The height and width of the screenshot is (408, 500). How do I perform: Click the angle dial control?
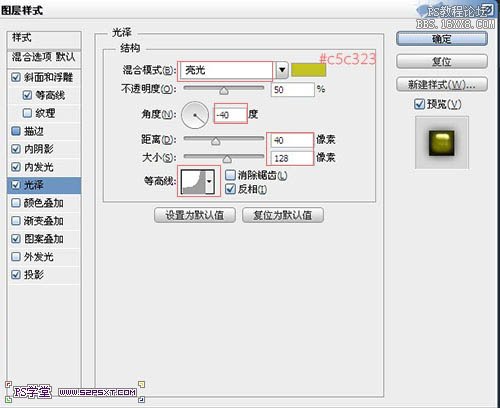click(195, 115)
